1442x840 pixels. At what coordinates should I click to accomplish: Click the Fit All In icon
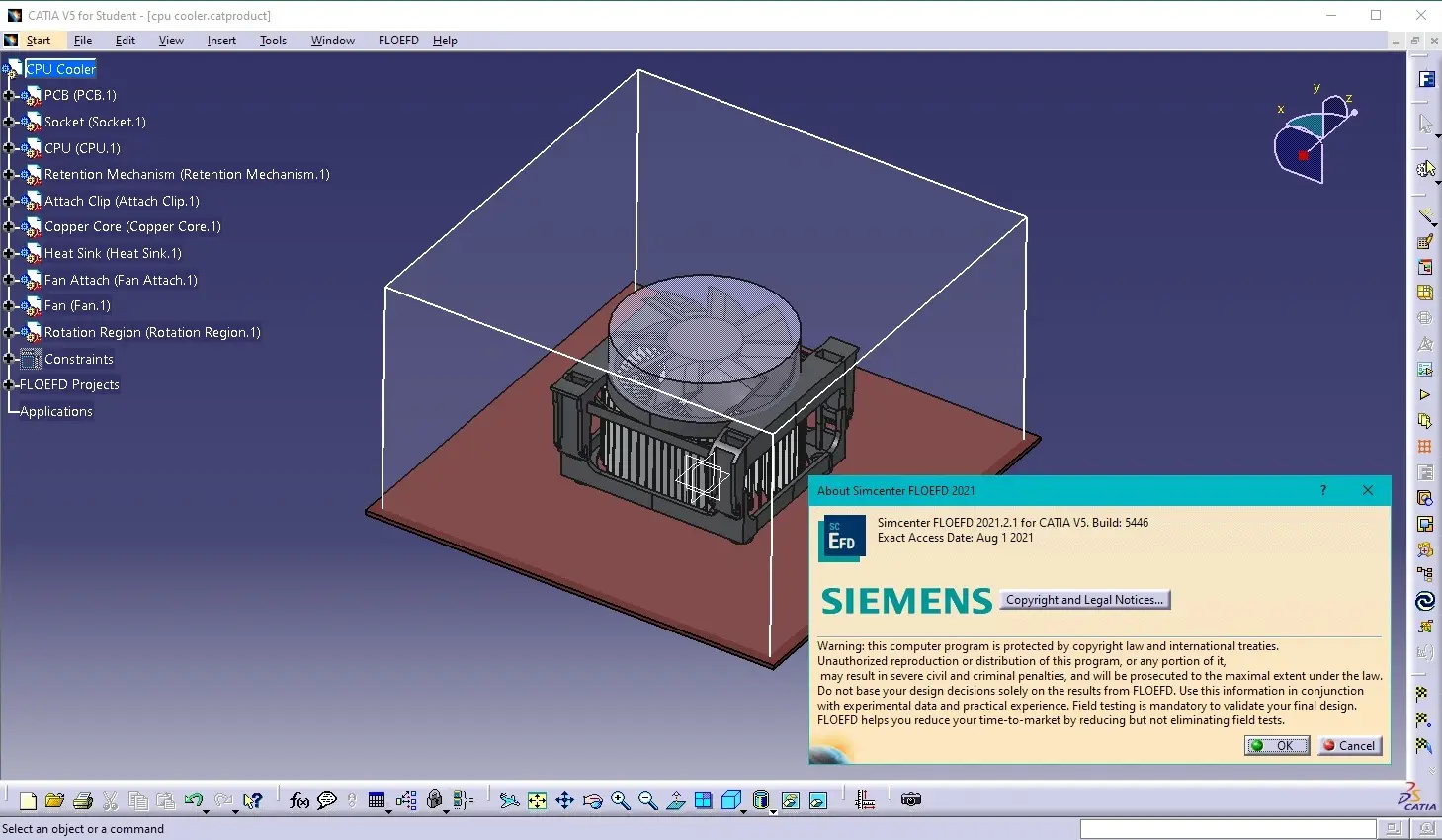pos(537,800)
